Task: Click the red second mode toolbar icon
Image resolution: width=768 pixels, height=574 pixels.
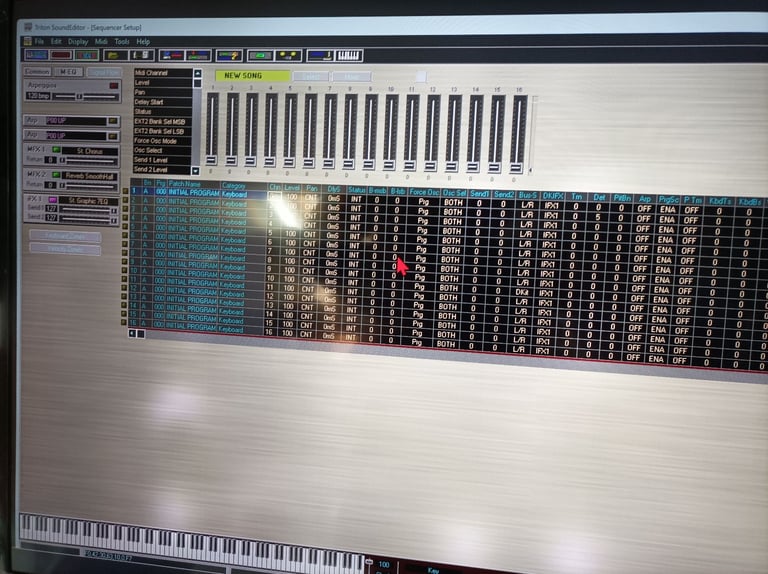Action: pyautogui.click(x=61, y=54)
